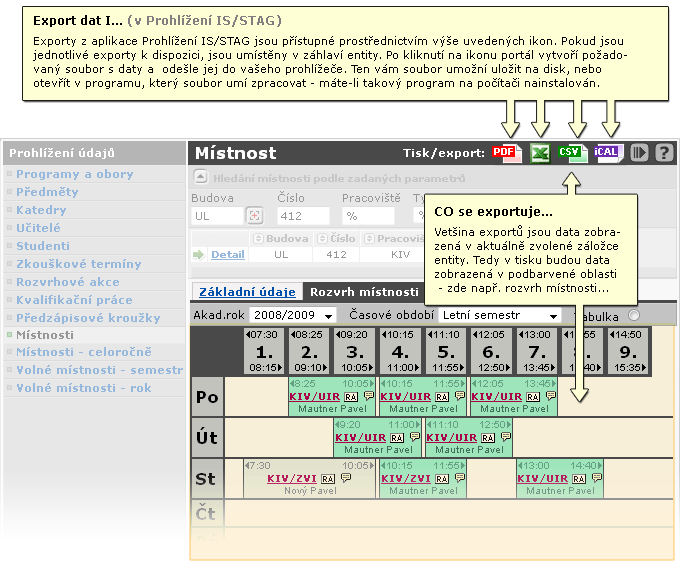Click RA badge on Wednesday KIV/ZVI 7:30
The height and width of the screenshot is (566, 680).
click(x=328, y=478)
